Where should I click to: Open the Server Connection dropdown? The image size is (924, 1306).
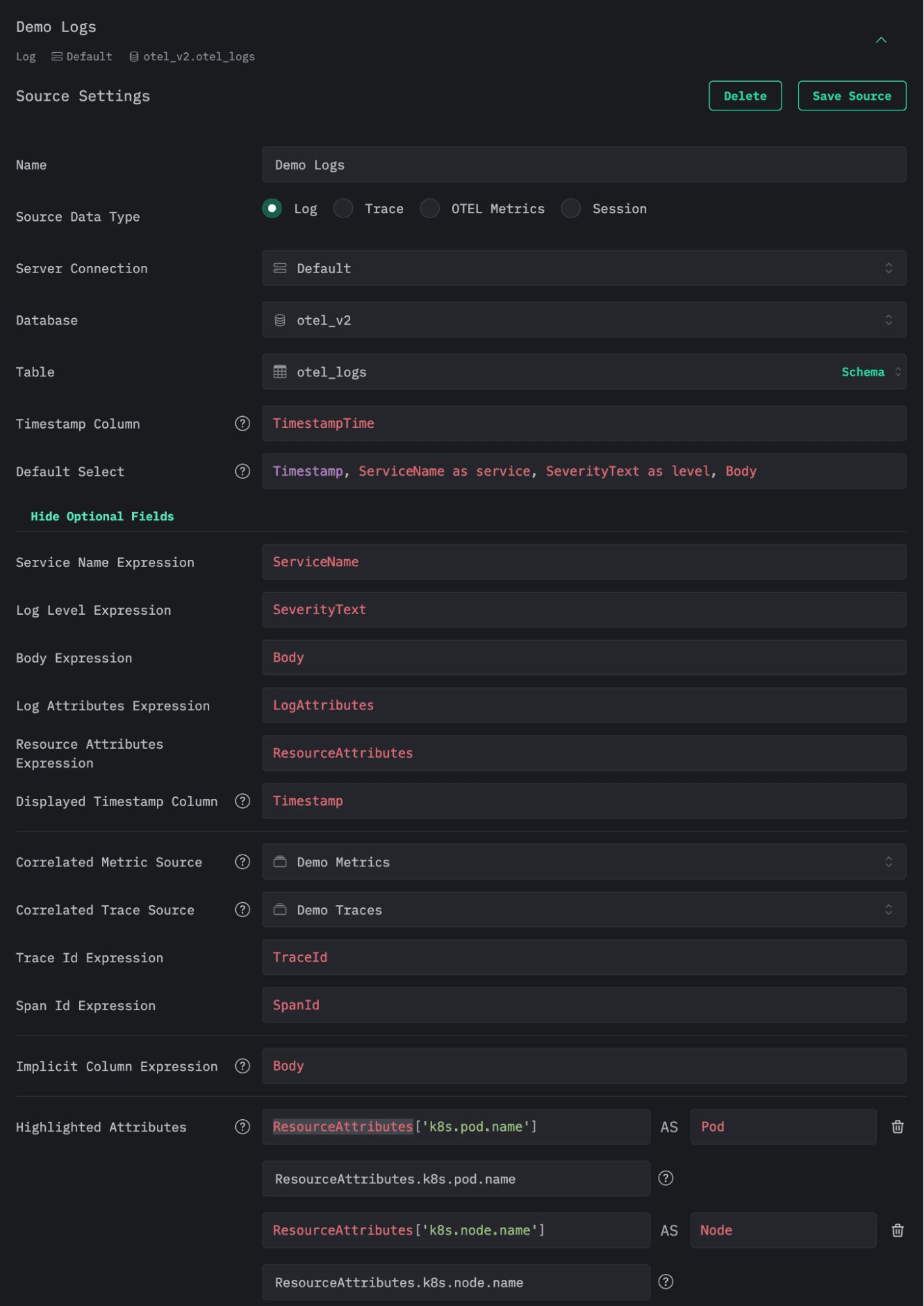point(584,268)
